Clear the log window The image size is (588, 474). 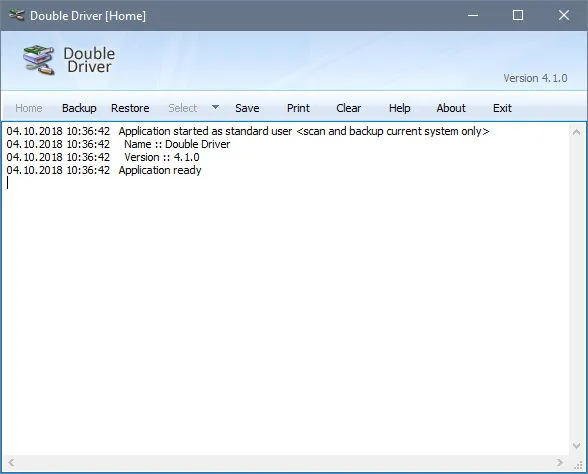348,108
